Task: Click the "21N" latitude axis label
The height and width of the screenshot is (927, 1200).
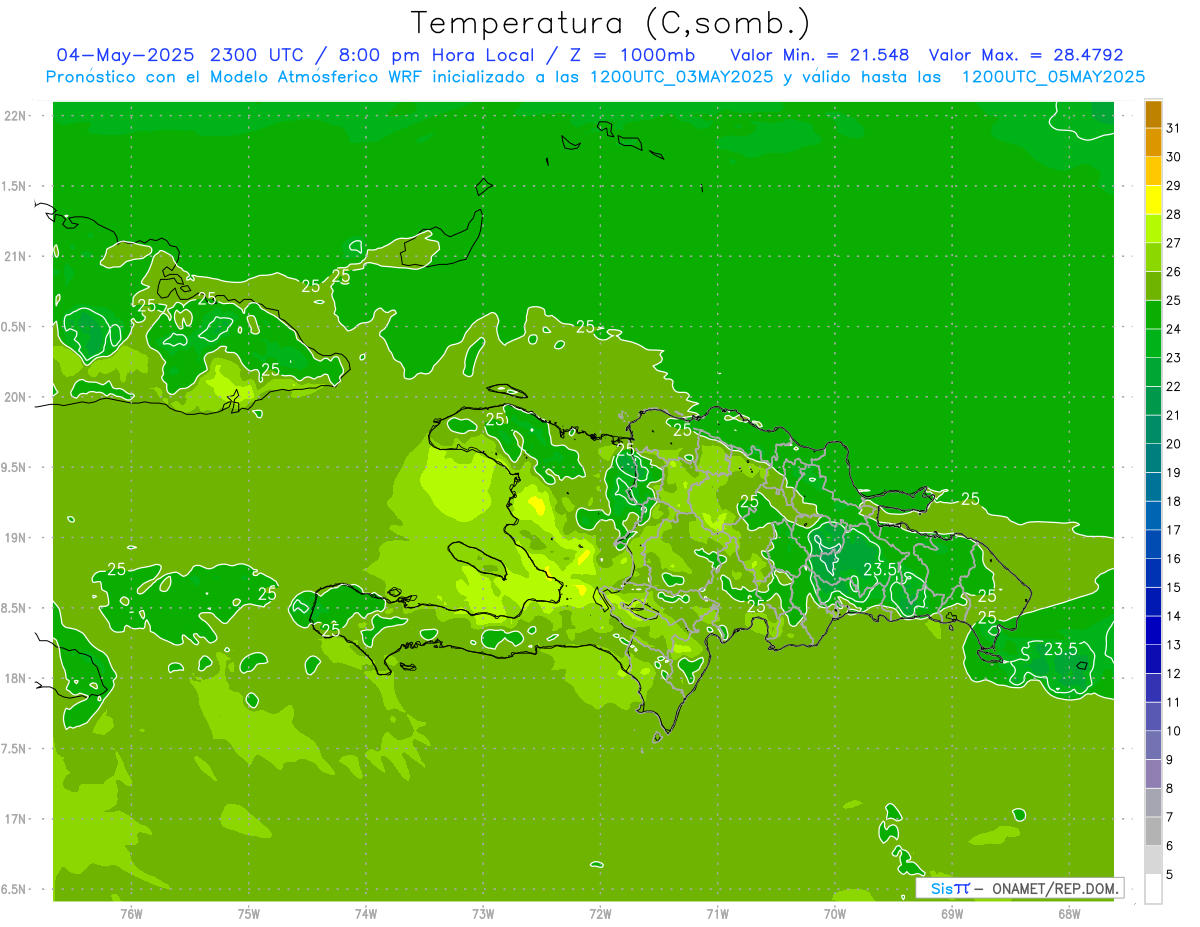Action: 16,256
